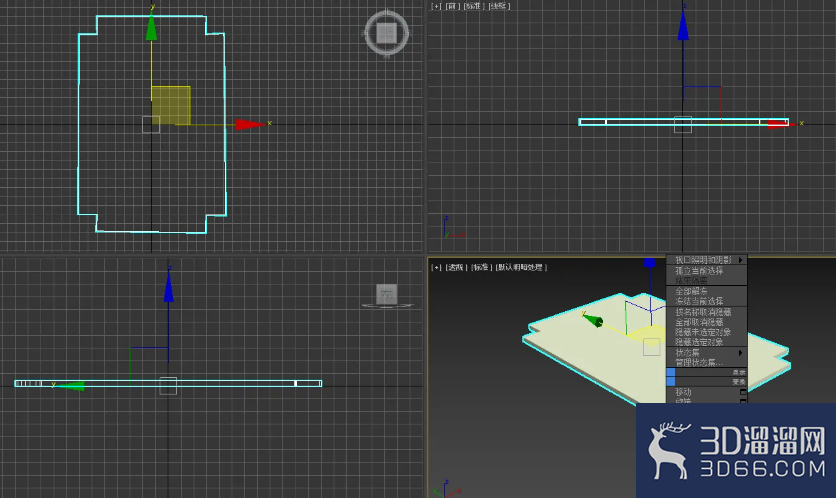
Task: Open [标准] menu in the front viewport
Action: [473, 6]
